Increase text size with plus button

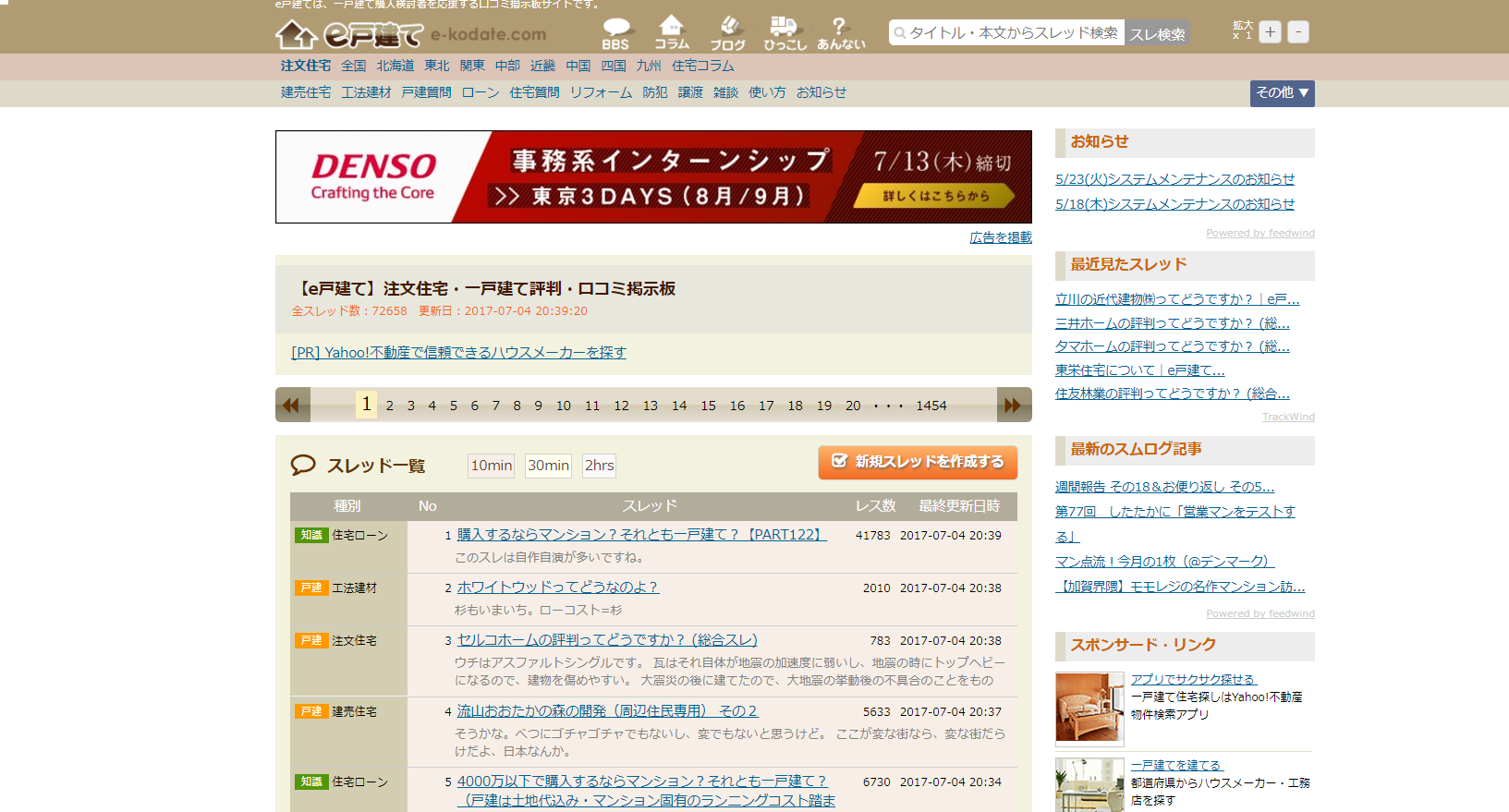1271,32
